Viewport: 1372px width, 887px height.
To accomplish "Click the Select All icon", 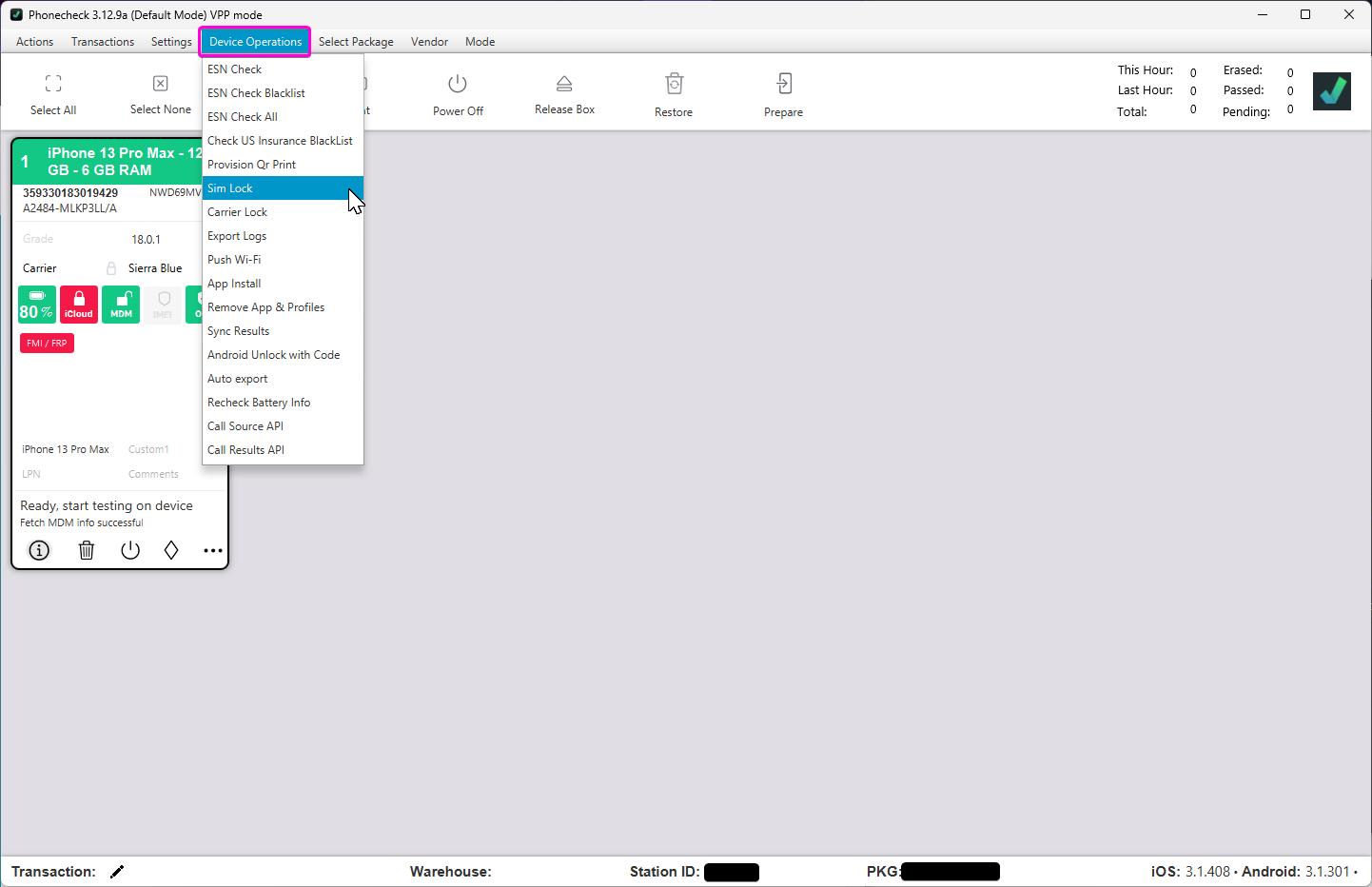I will pyautogui.click(x=53, y=84).
